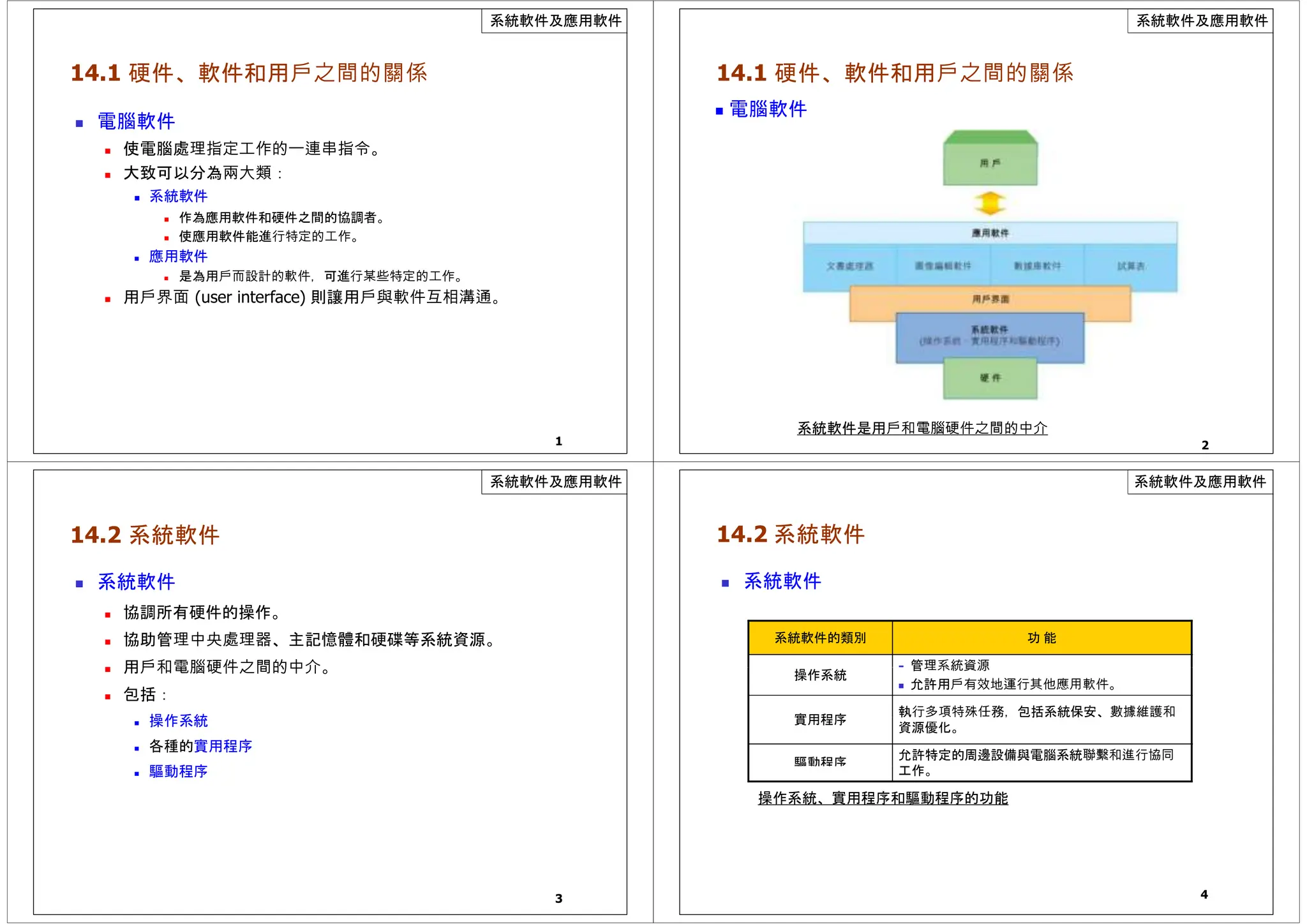Click the 驅動程序 blue link on slide 3
The height and width of the screenshot is (924, 1307).
pyautogui.click(x=178, y=771)
